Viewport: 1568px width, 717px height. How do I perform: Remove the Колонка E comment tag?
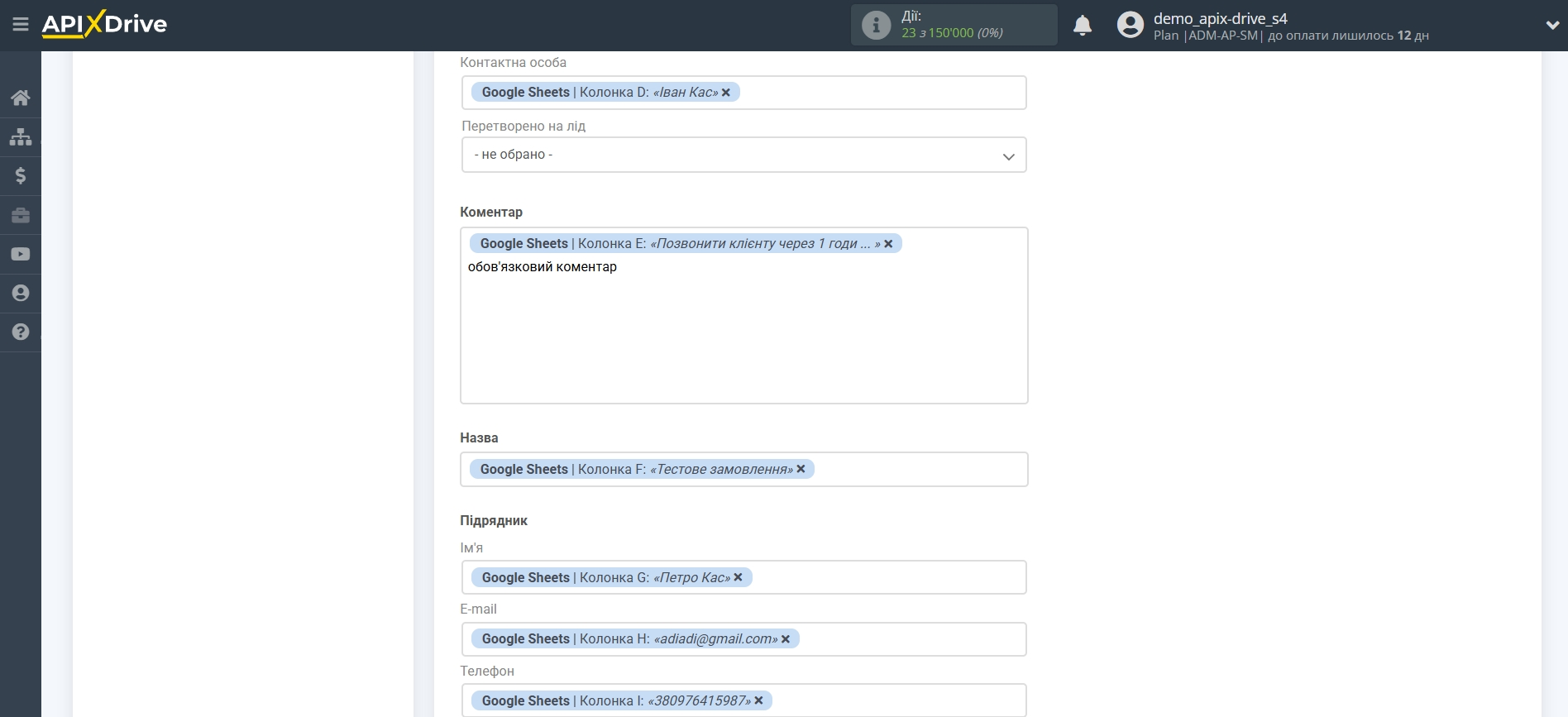pos(888,244)
